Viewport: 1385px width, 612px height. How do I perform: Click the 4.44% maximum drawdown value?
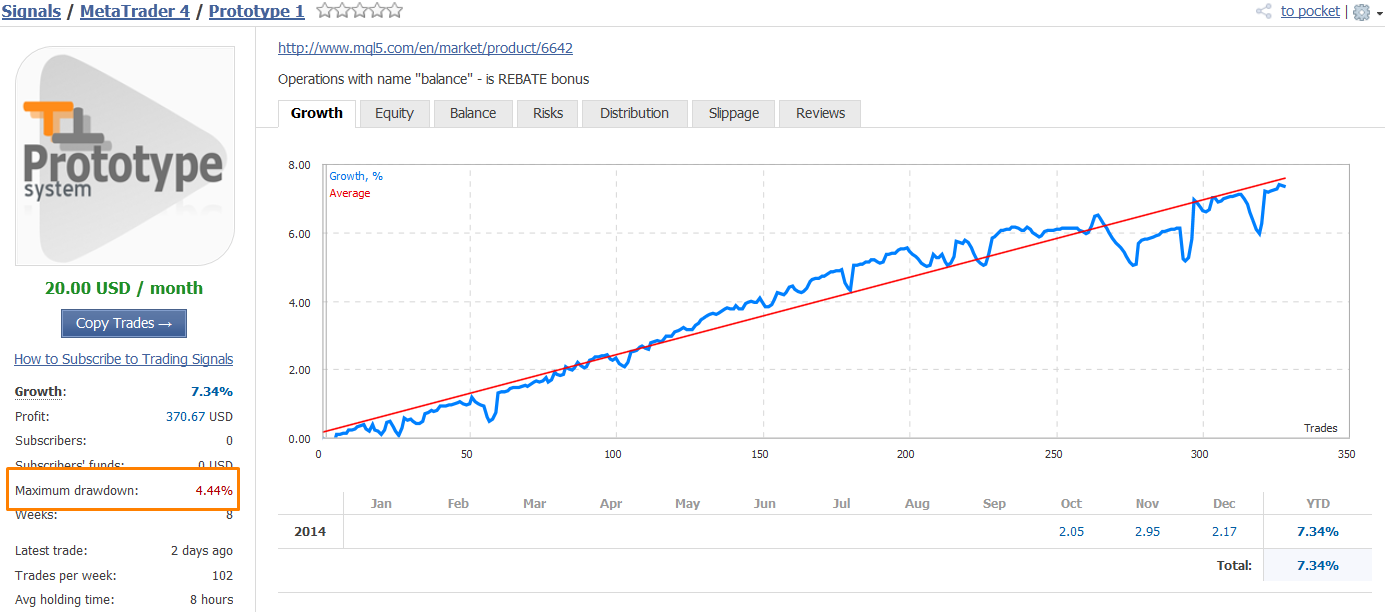(213, 491)
